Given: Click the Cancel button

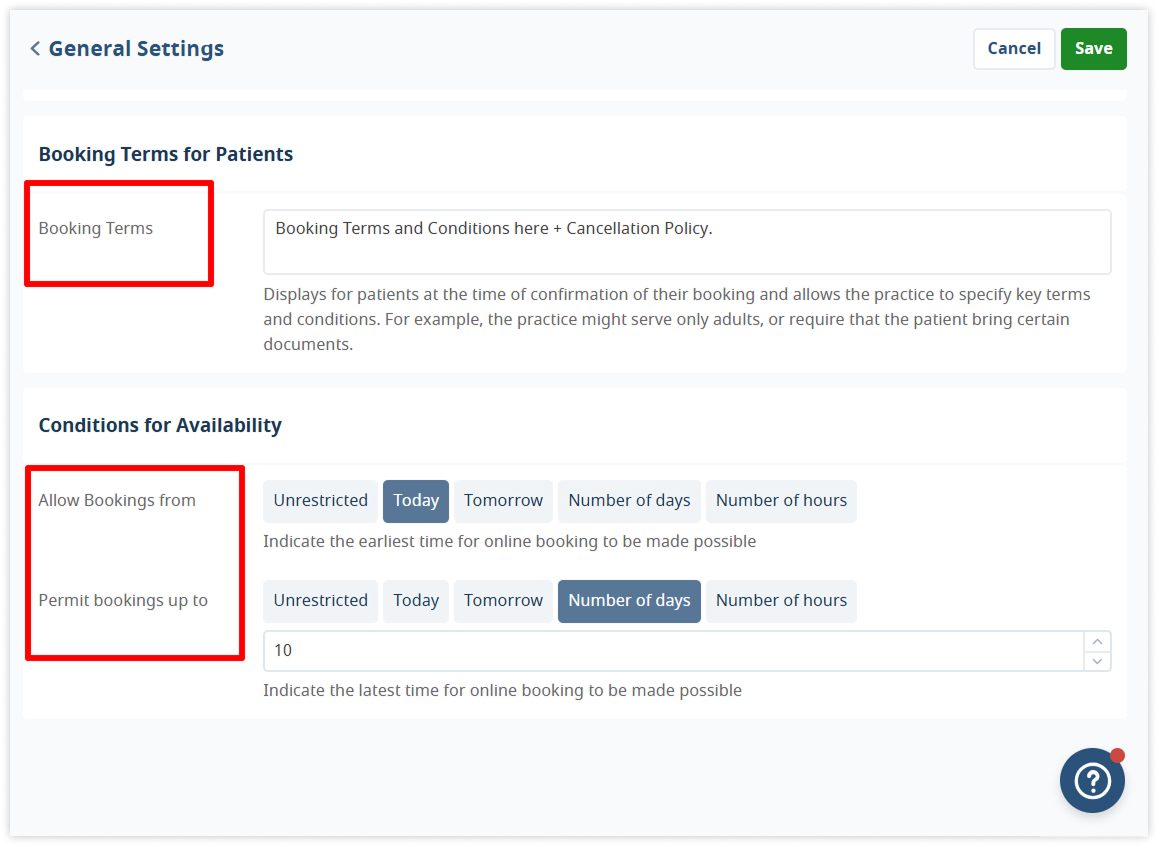Looking at the screenshot, I should [x=1014, y=49].
